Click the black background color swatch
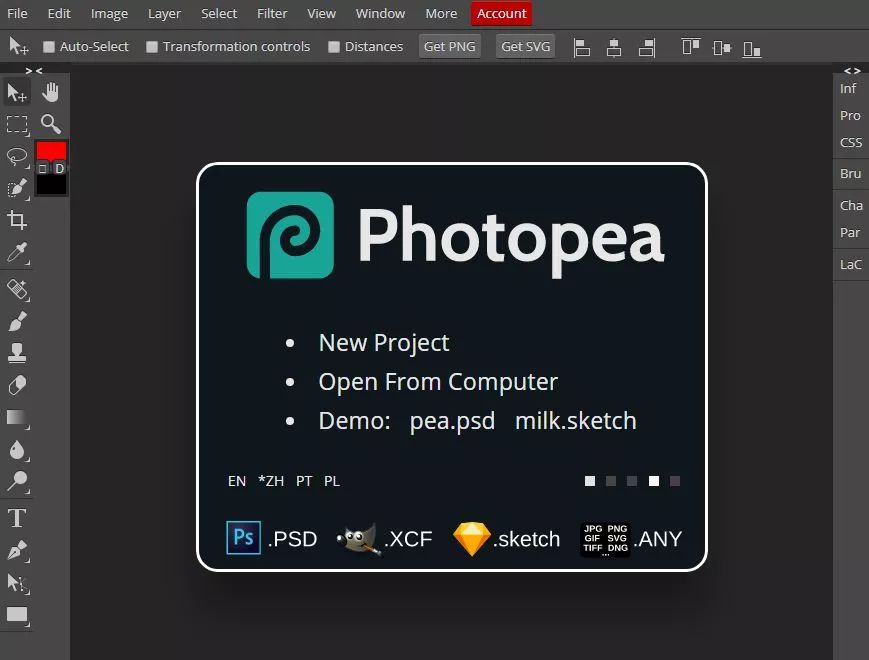 pos(52,185)
